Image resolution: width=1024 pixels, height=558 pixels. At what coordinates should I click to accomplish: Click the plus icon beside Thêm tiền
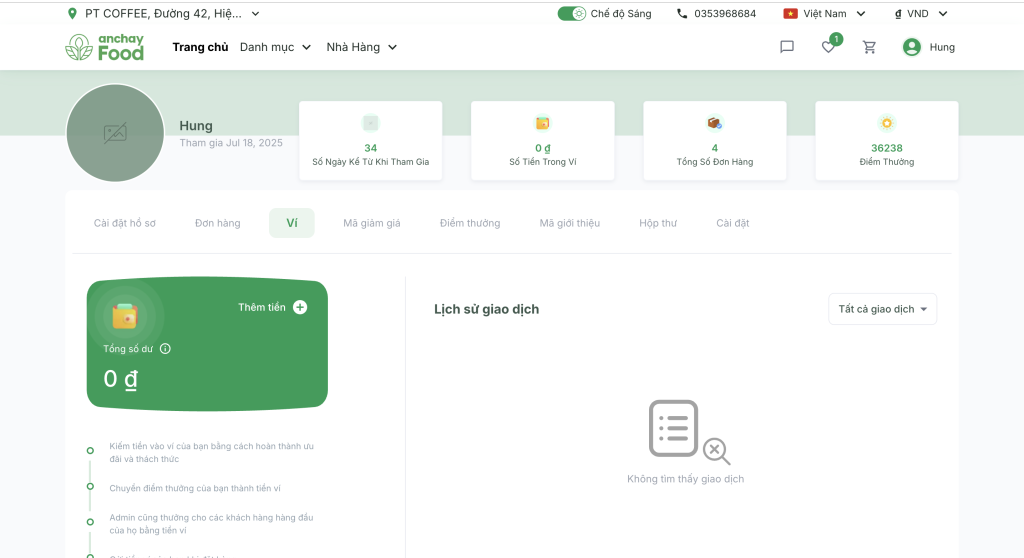pyautogui.click(x=300, y=307)
